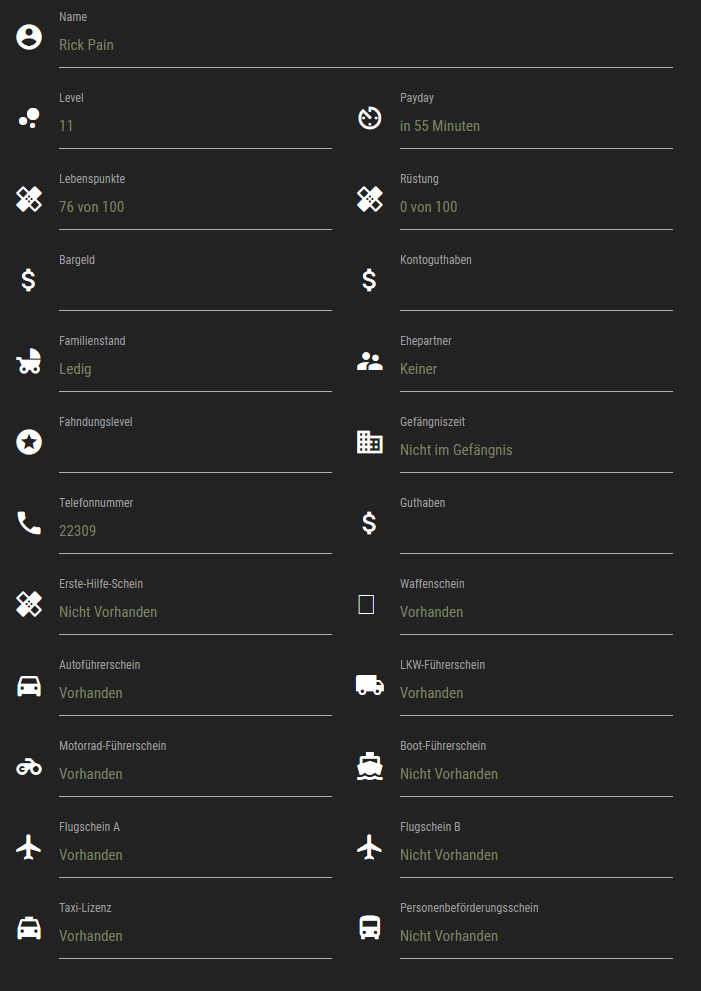Click the motorcycle icon for Motorrad-Führerschein
The height and width of the screenshot is (991, 701).
(29, 767)
